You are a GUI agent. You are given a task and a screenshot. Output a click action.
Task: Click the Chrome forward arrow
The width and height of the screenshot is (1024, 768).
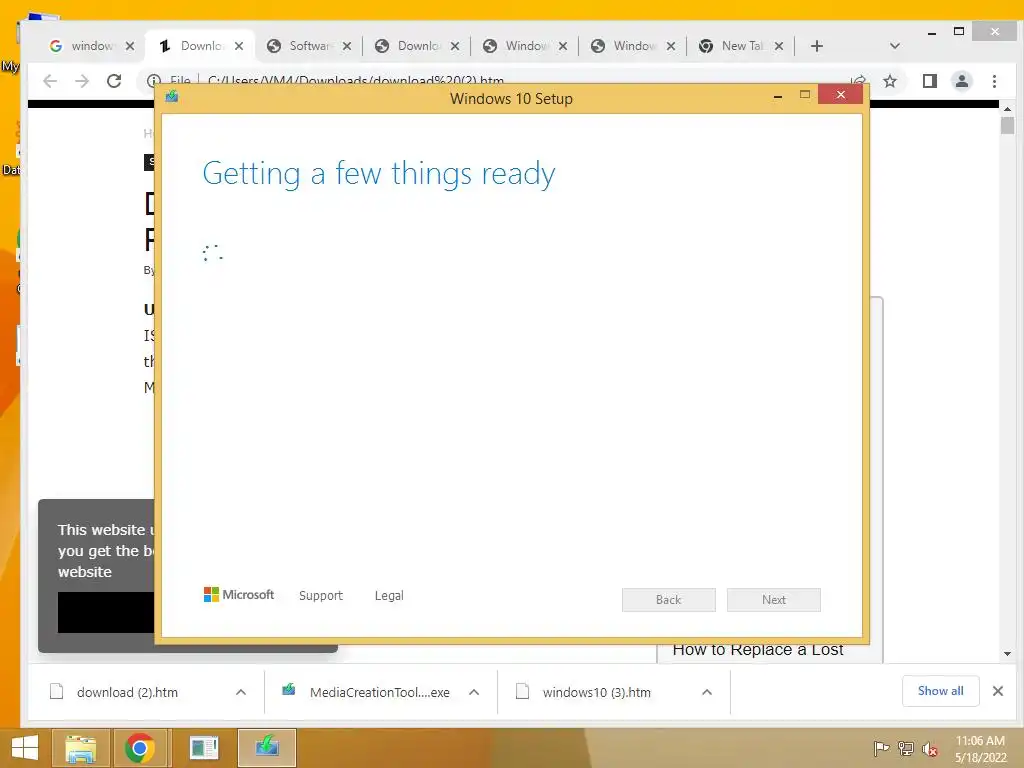[x=82, y=80]
